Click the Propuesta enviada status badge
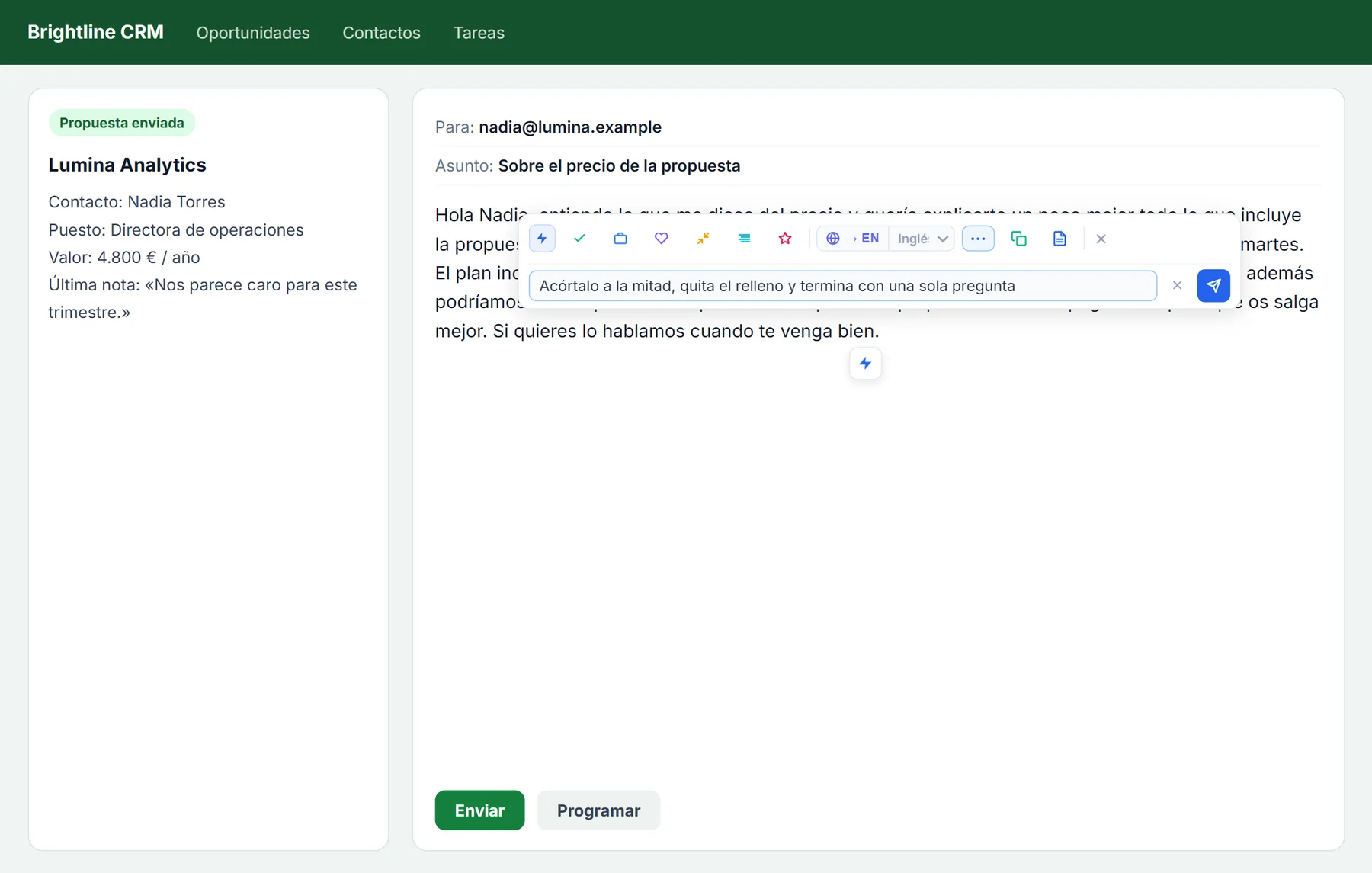Image resolution: width=1372 pixels, height=873 pixels. click(122, 123)
